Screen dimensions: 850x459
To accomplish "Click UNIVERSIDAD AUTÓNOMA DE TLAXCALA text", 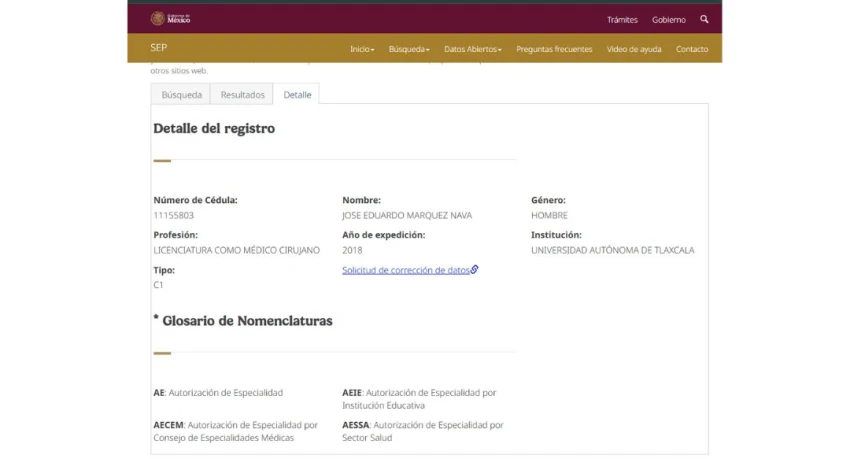I will (613, 250).
